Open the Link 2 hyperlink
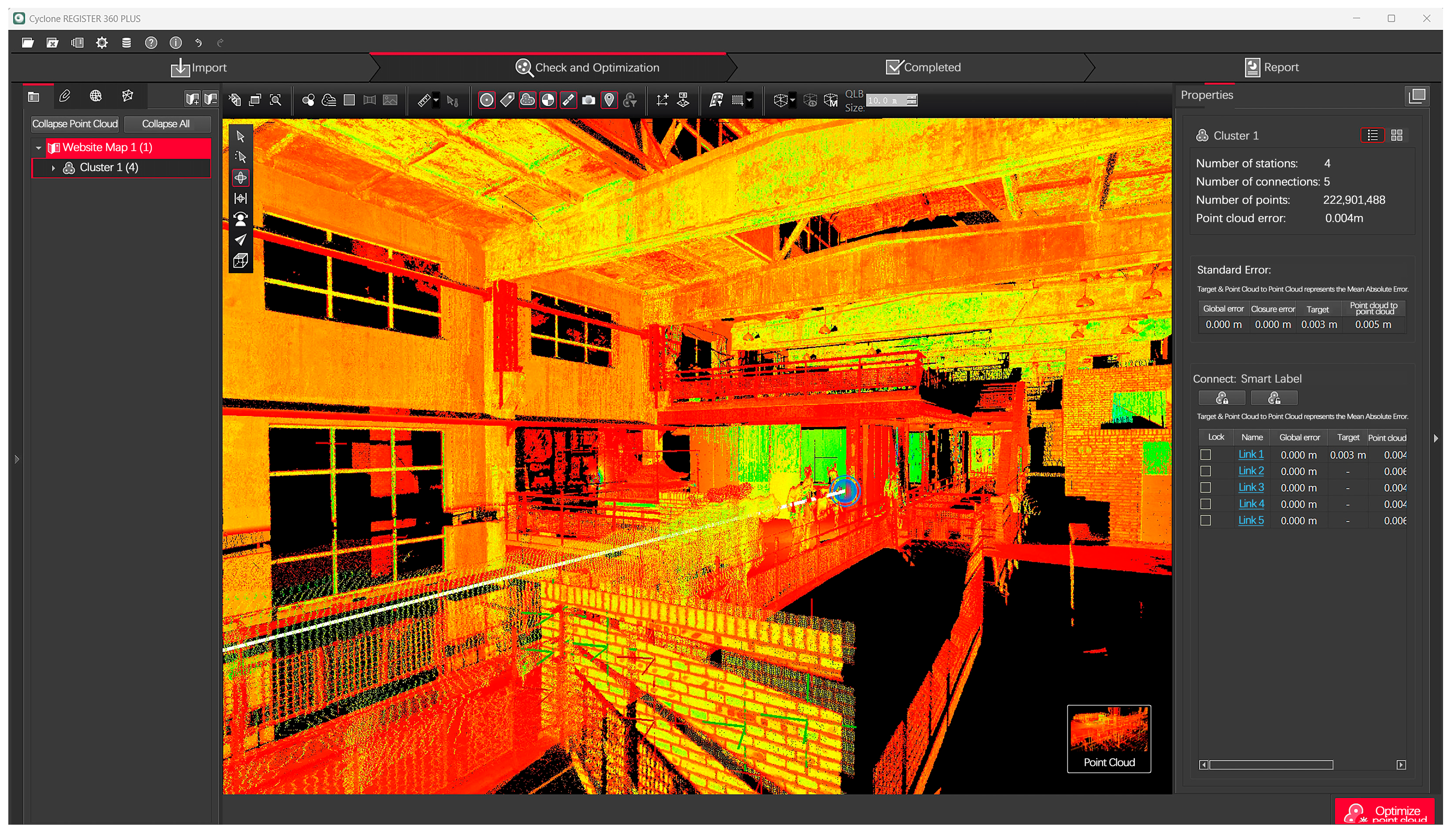Screen dimensions: 1454x840 pos(1250,471)
